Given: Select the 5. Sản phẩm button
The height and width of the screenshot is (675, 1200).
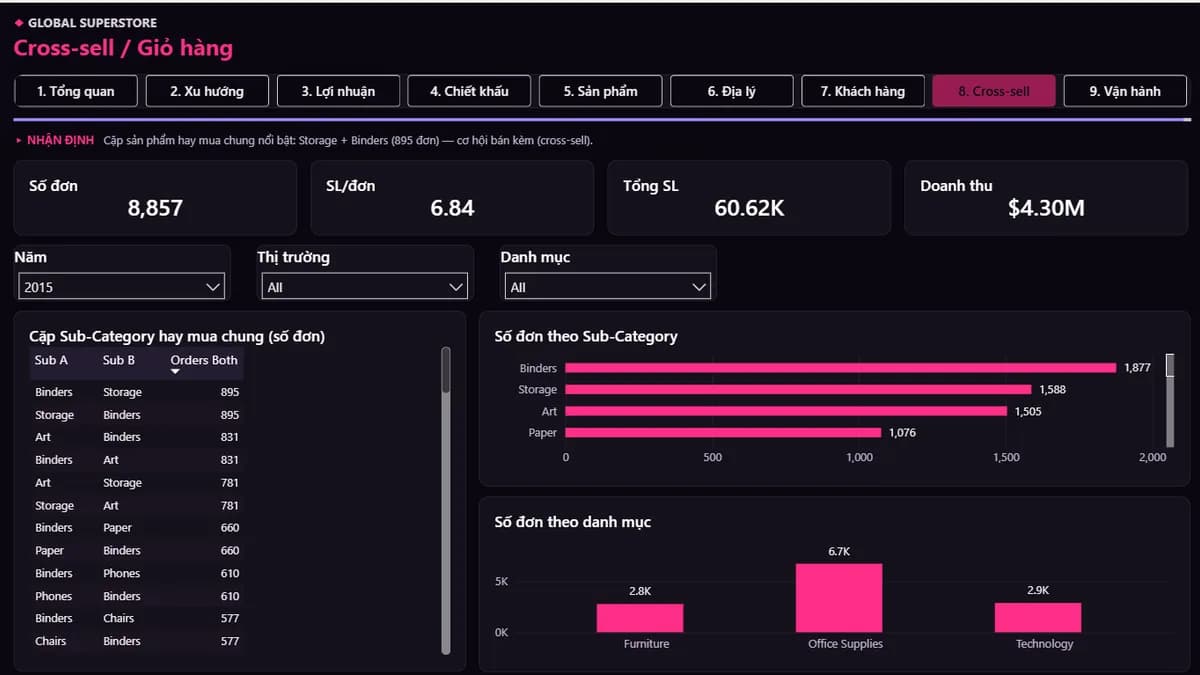Looking at the screenshot, I should (600, 91).
